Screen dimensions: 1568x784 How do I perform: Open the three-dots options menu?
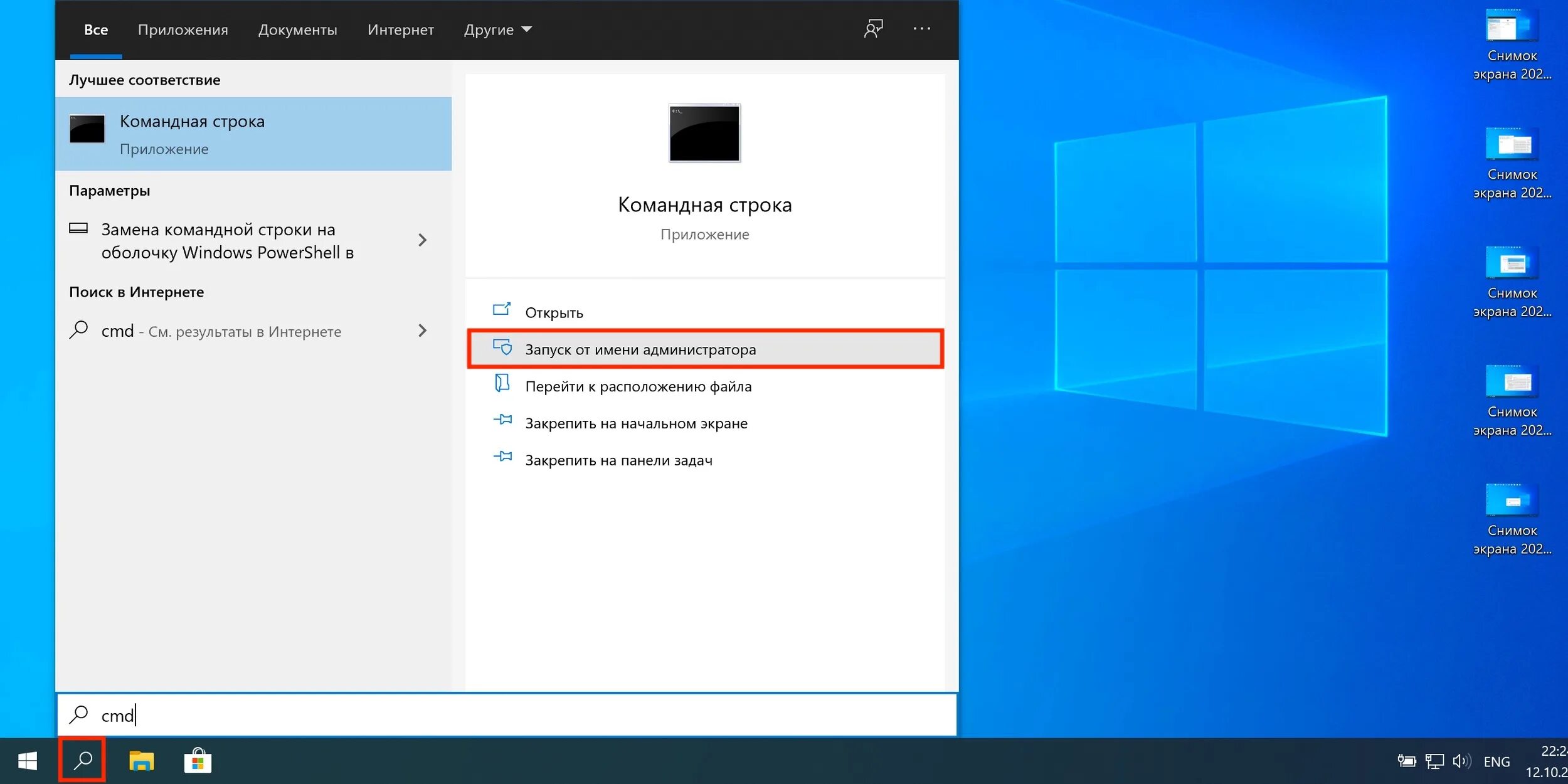[x=921, y=29]
